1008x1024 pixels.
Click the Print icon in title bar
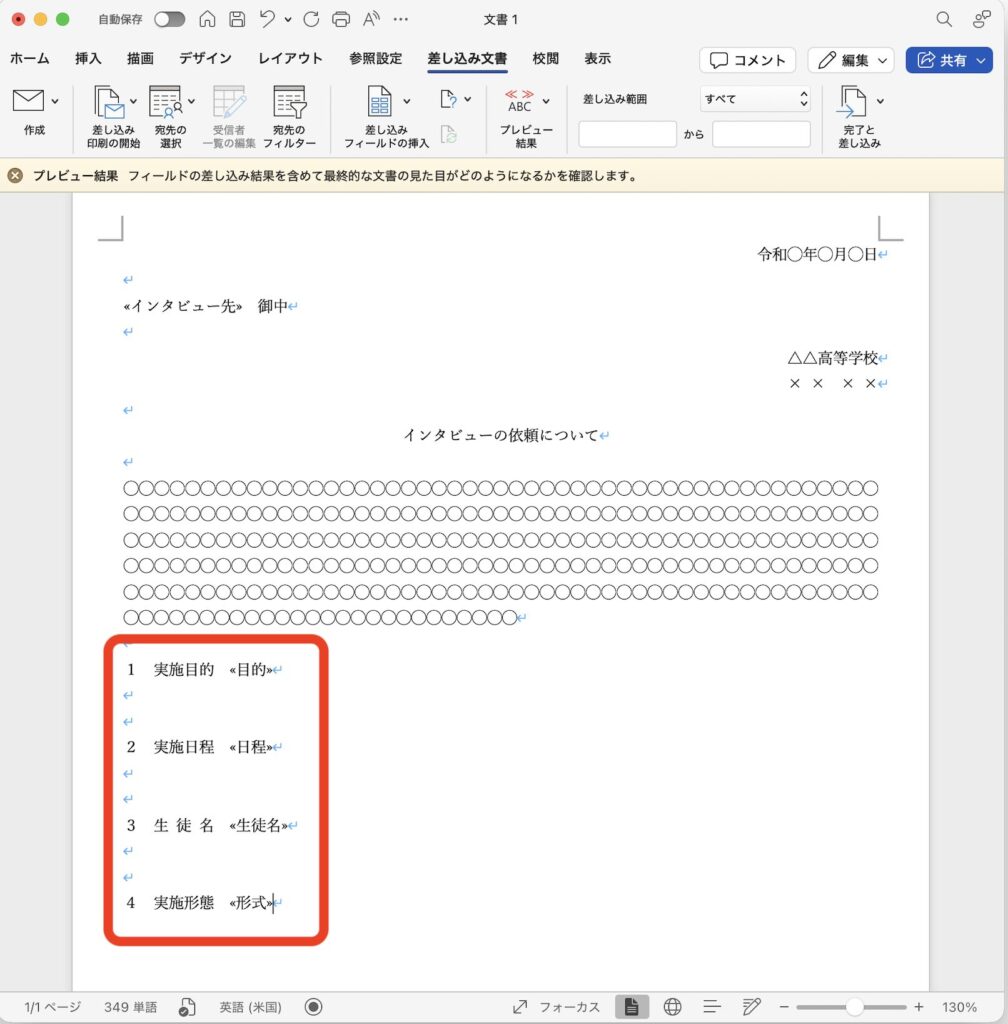341,19
